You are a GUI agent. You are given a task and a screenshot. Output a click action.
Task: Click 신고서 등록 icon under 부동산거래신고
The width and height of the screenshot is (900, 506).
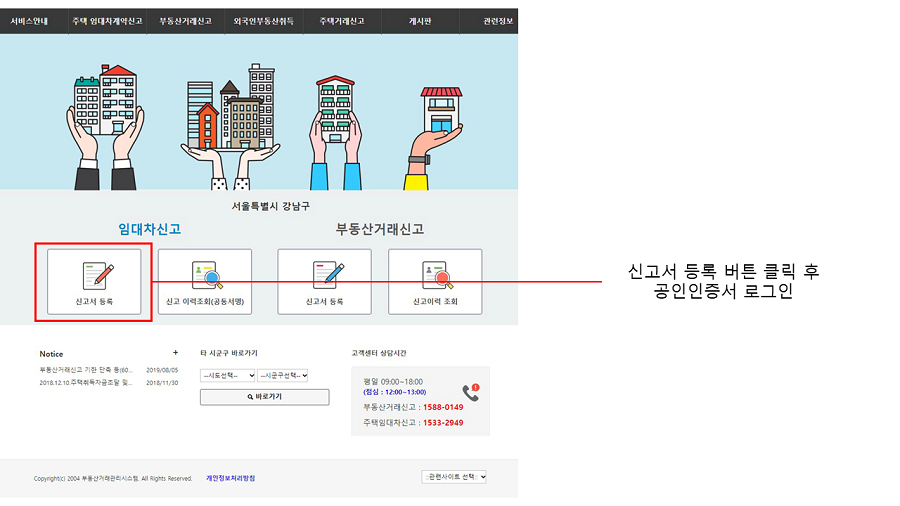325,276
